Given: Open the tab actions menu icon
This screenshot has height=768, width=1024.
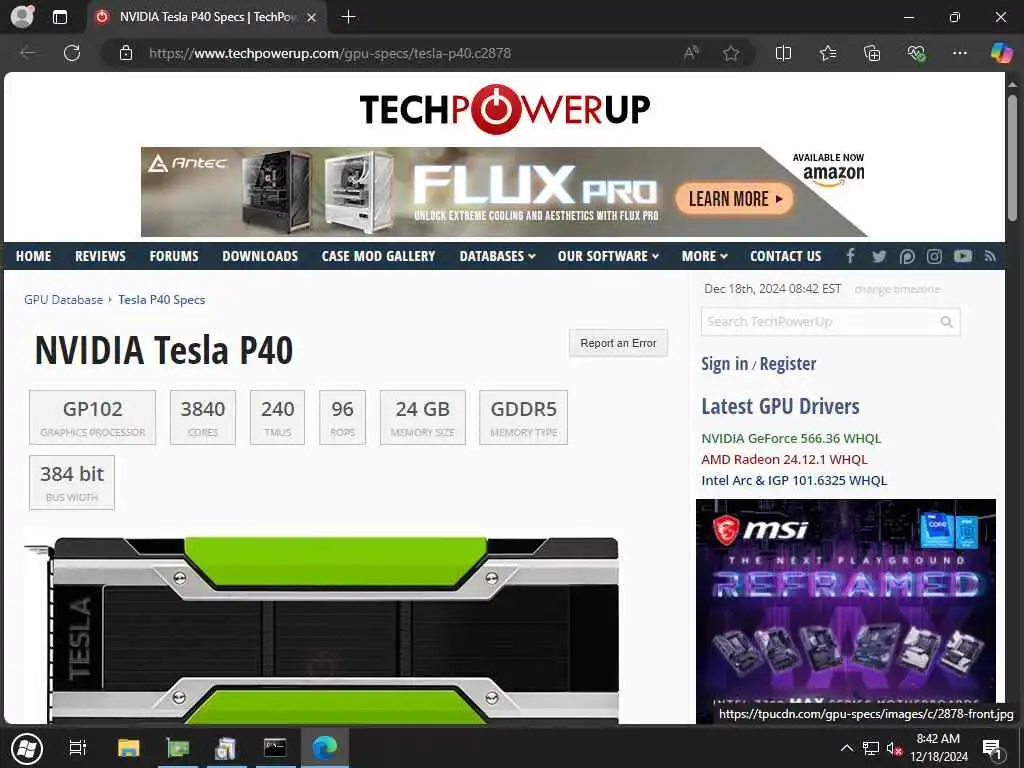Looking at the screenshot, I should point(59,17).
